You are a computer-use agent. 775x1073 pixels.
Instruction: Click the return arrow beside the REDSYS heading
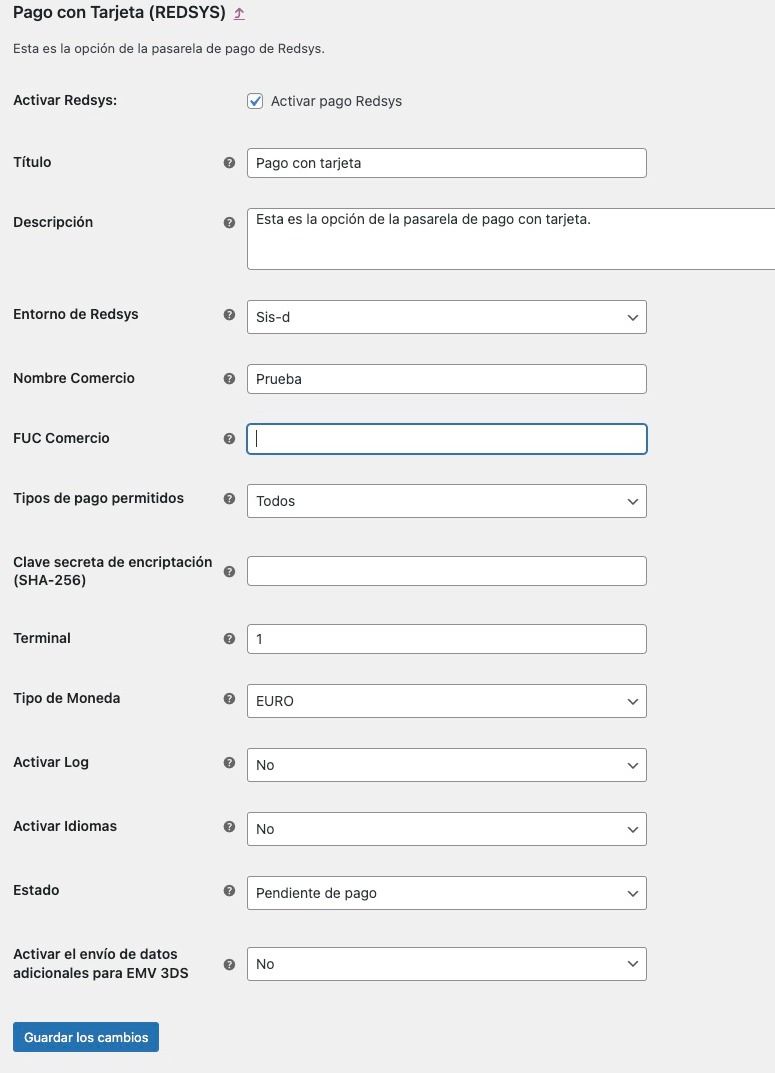pos(239,13)
